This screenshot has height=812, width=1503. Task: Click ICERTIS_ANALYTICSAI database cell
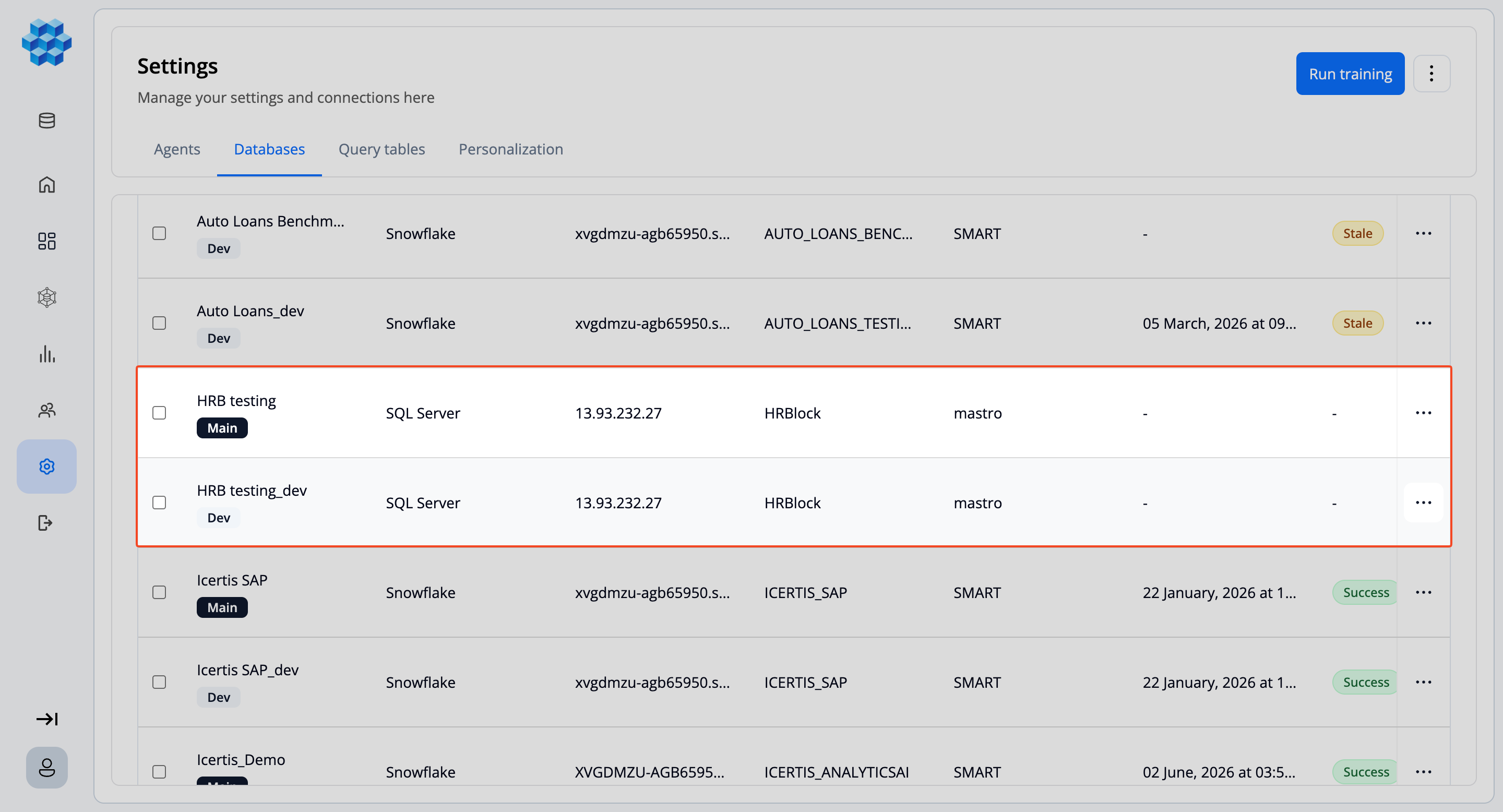point(837,772)
